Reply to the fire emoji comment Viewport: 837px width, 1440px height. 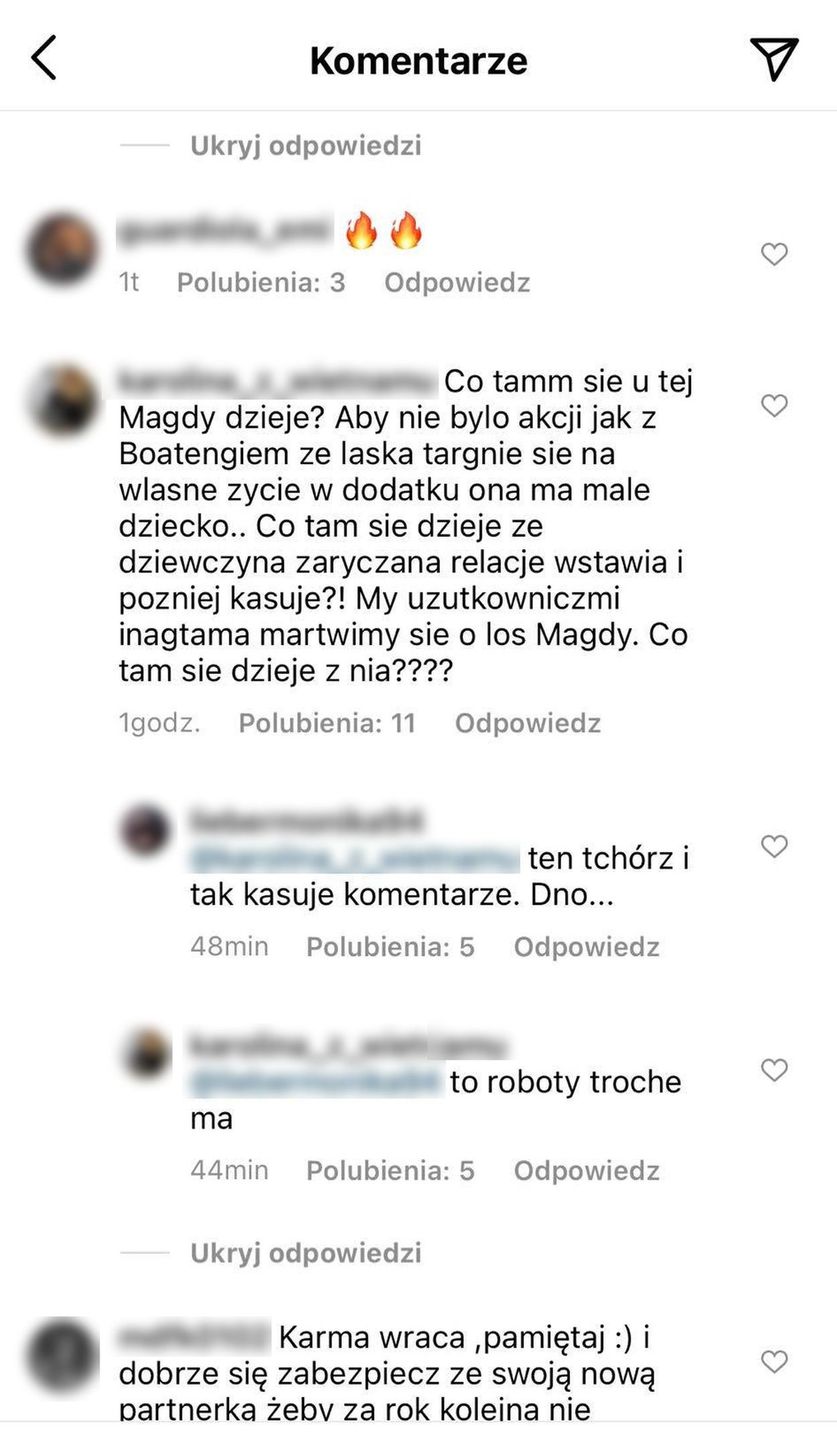tap(457, 283)
